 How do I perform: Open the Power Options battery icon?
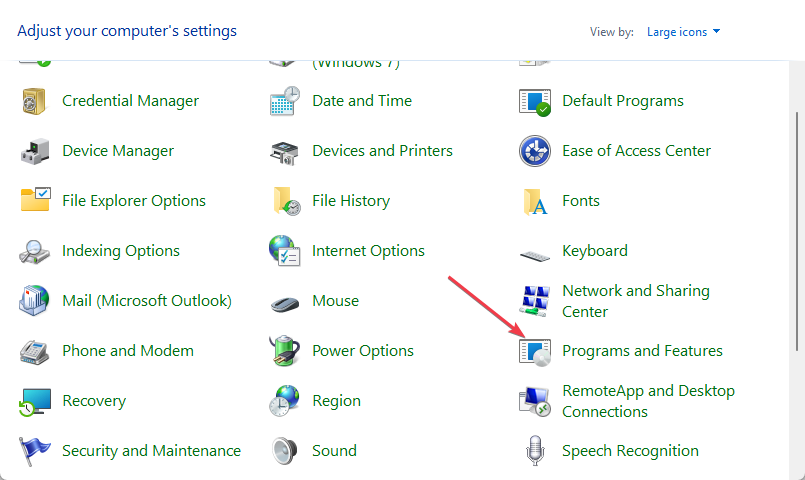click(x=285, y=351)
